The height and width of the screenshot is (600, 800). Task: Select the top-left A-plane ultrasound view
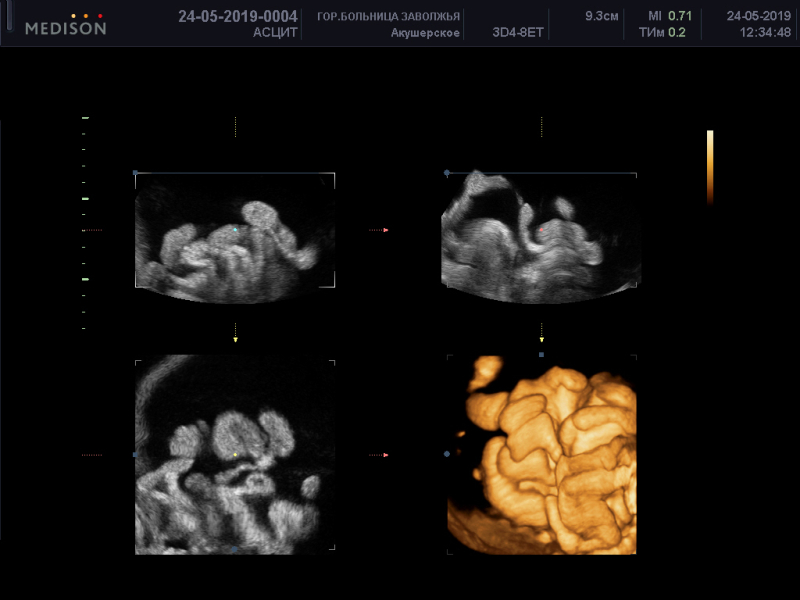pyautogui.click(x=235, y=238)
